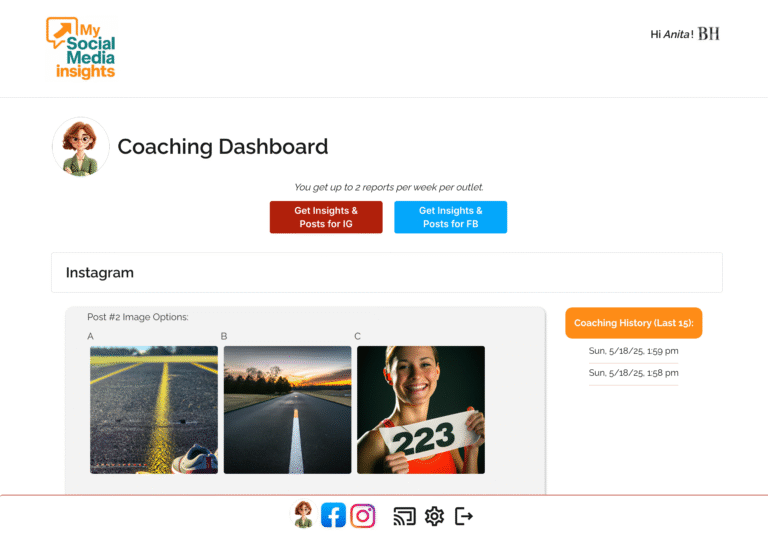This screenshot has height=537, width=768.
Task: Open the settings gear icon
Action: (x=434, y=516)
